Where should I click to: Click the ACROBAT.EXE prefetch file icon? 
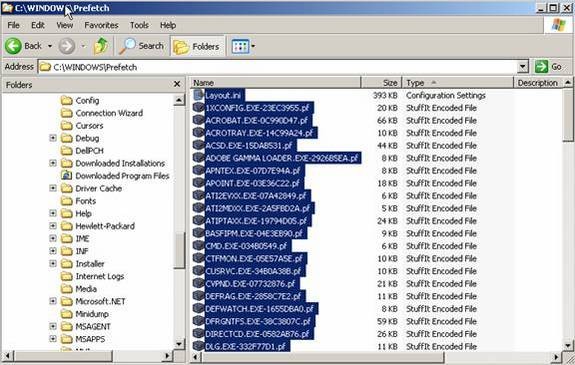[198, 120]
